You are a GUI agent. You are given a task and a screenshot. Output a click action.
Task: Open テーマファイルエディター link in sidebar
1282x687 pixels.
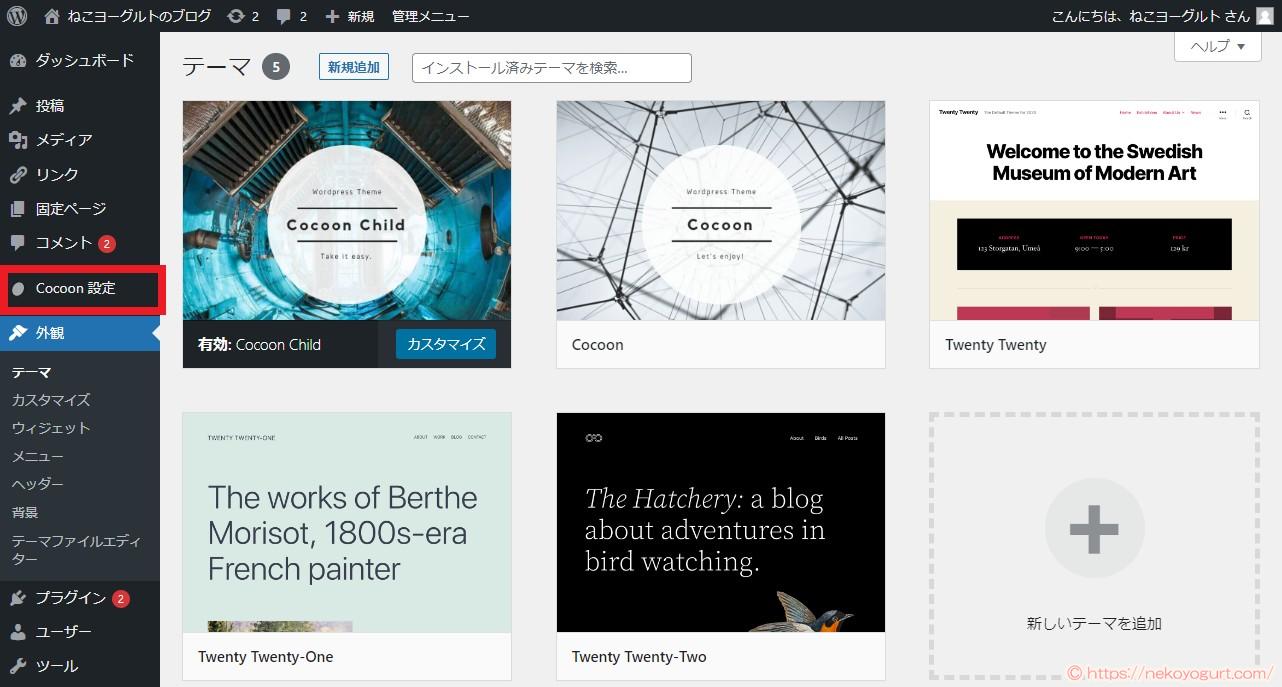click(x=76, y=550)
